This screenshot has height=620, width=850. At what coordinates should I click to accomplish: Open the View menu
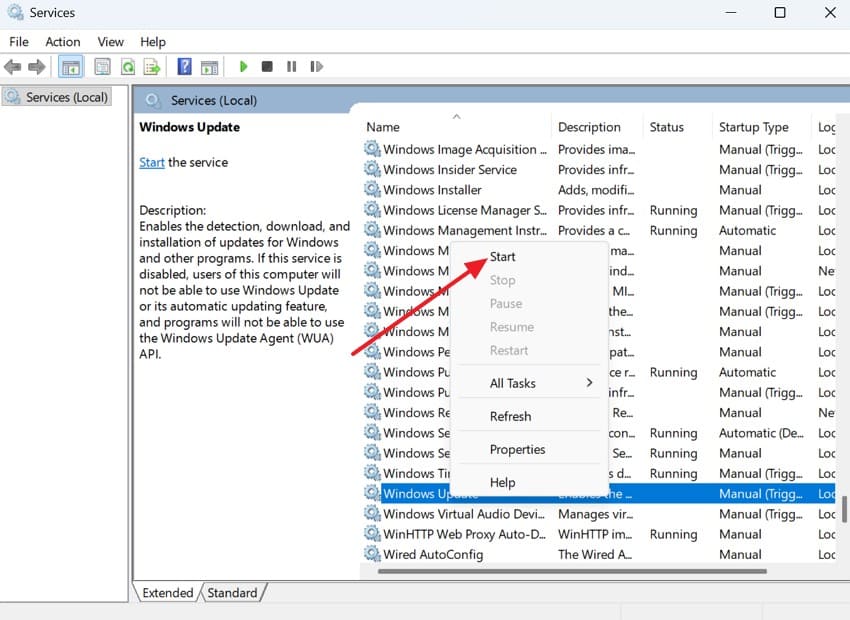coord(111,42)
